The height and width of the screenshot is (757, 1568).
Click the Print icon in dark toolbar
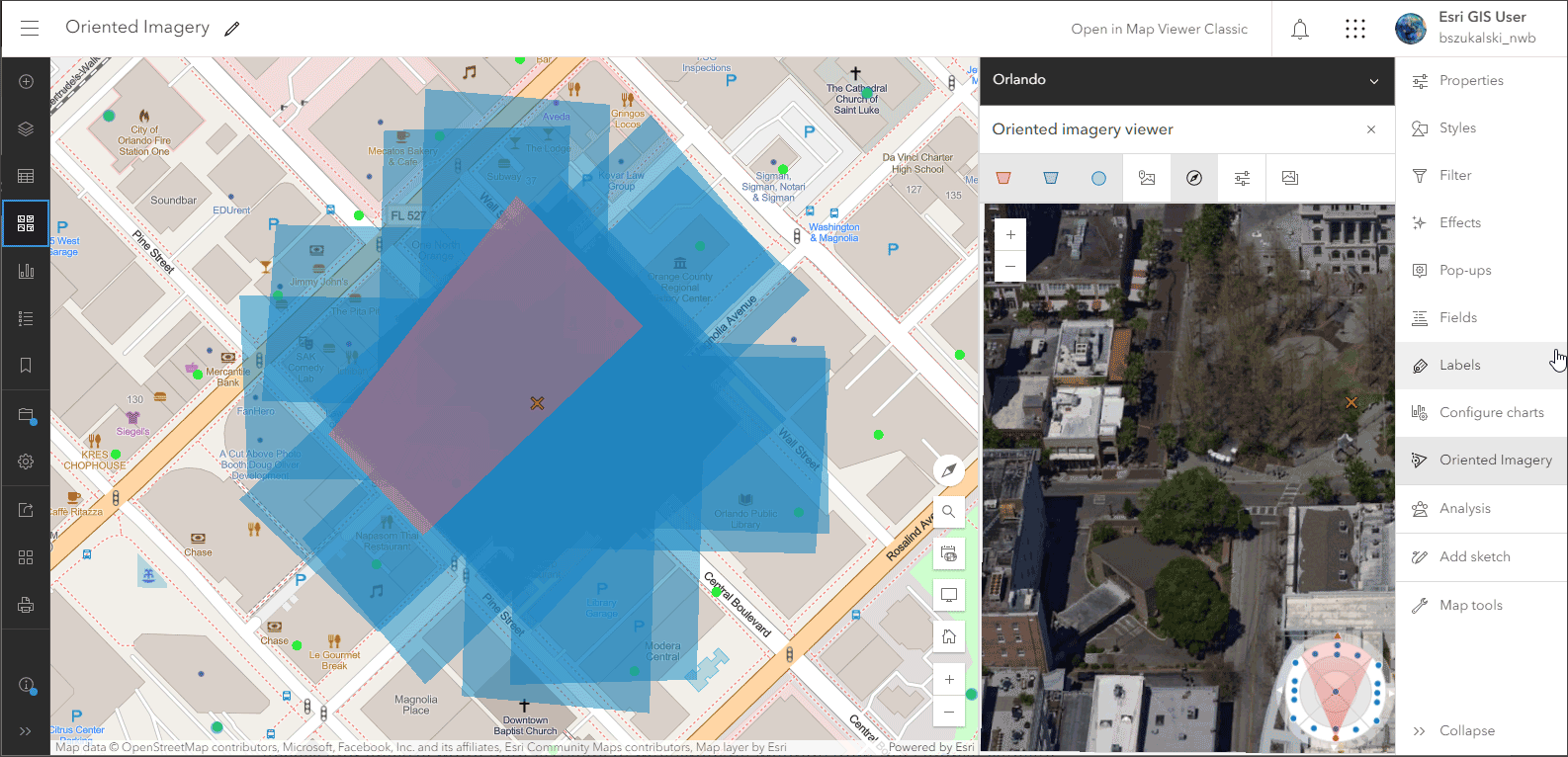[26, 605]
